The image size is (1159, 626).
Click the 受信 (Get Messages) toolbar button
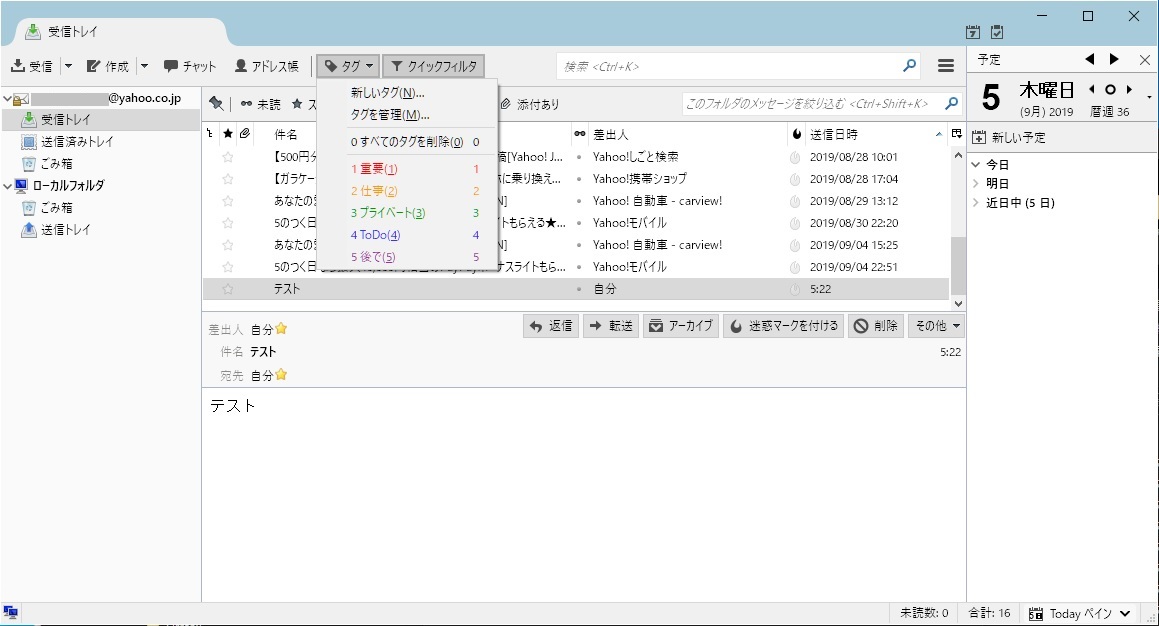(32, 67)
